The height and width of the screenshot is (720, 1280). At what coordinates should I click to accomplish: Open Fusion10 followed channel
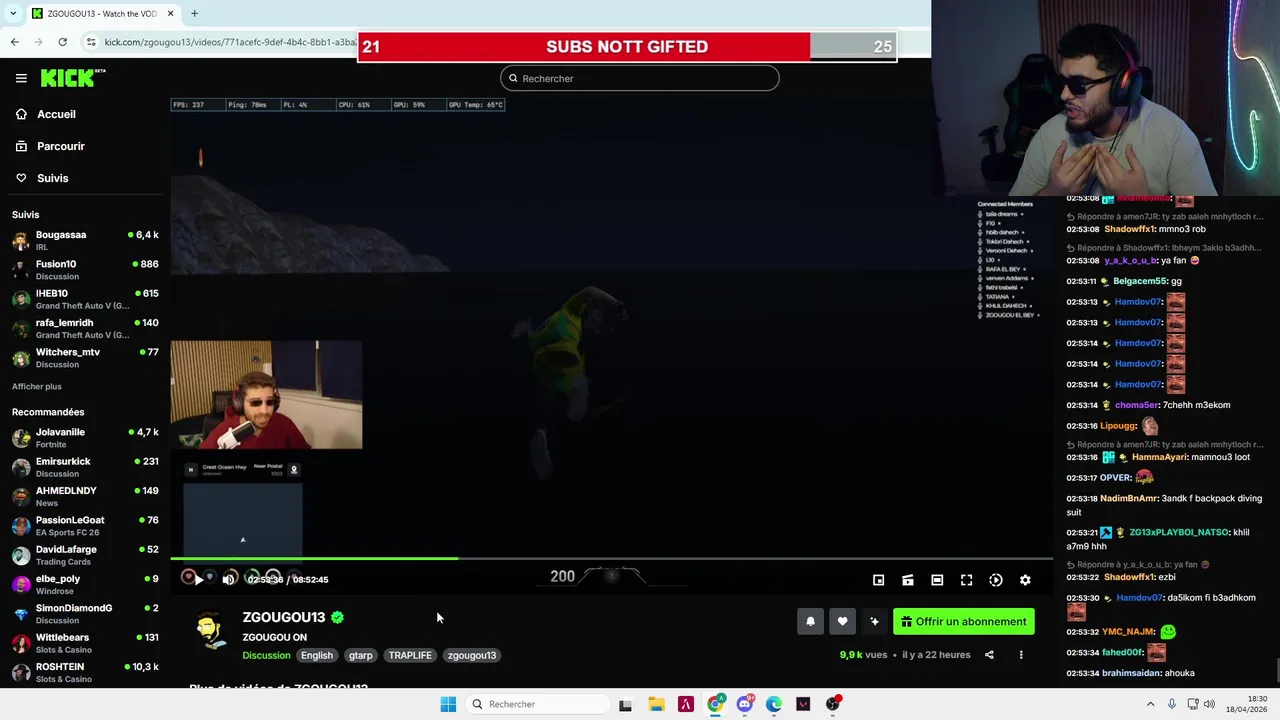pyautogui.click(x=85, y=270)
